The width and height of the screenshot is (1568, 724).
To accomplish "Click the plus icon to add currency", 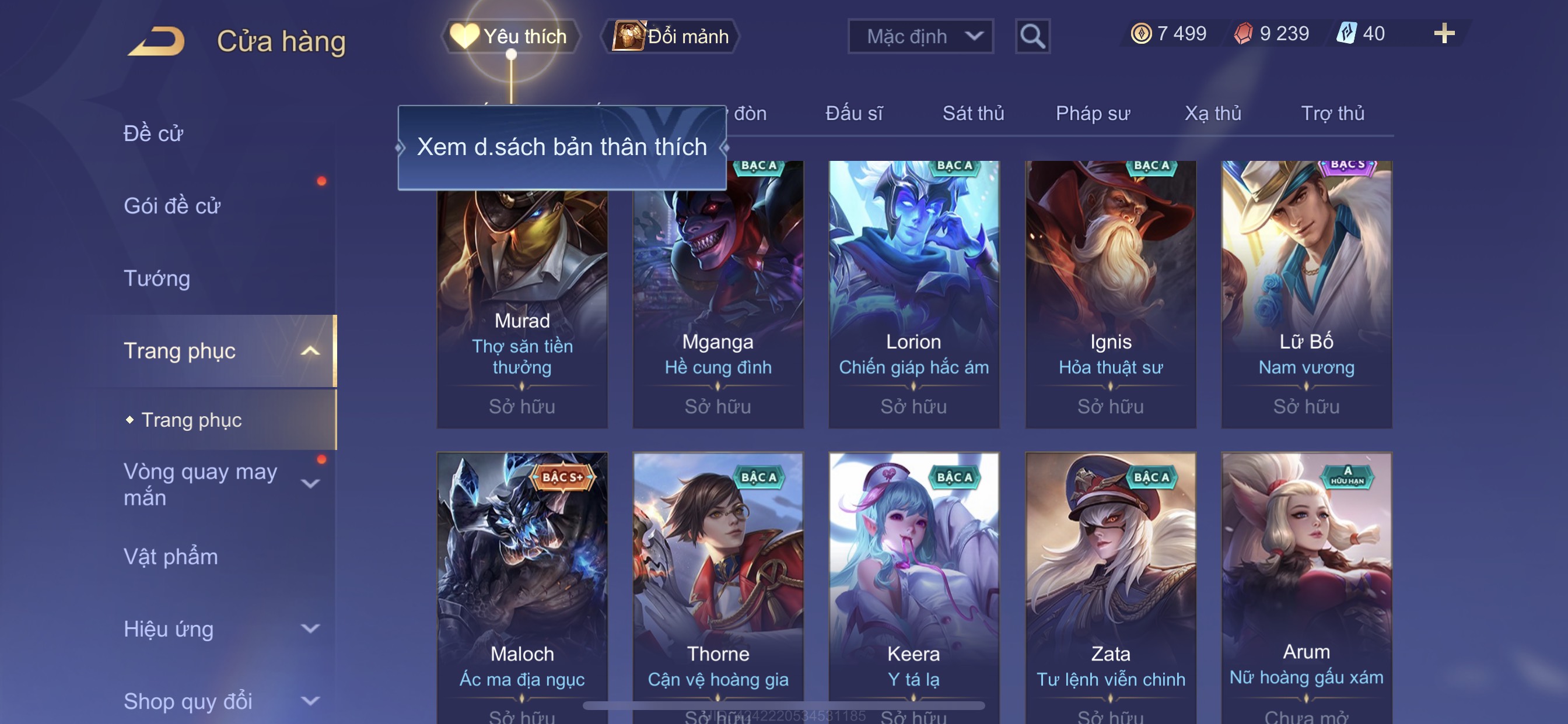I will point(1444,33).
